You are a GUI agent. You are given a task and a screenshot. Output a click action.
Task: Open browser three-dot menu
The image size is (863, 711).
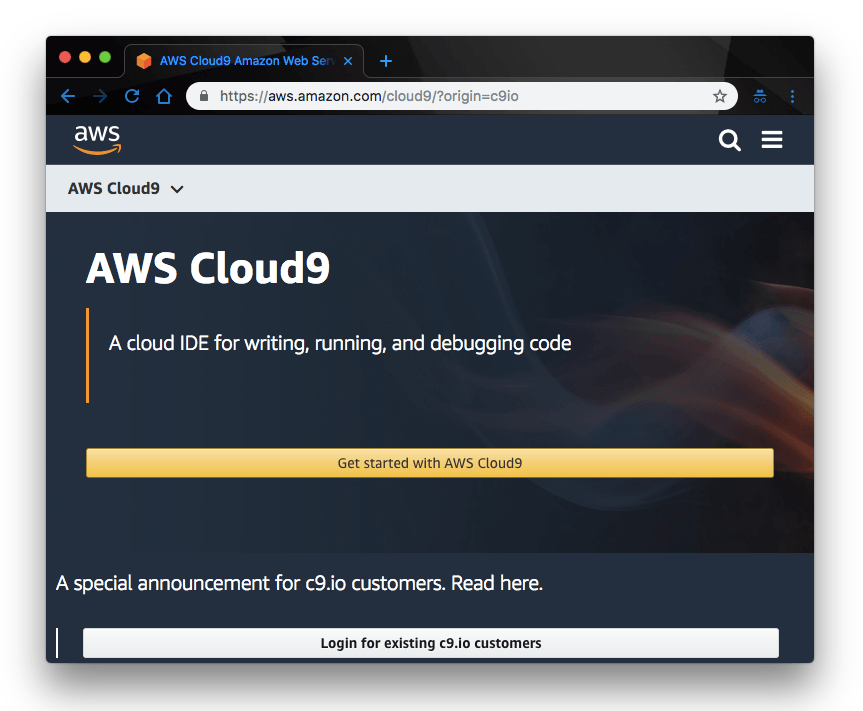tap(792, 96)
